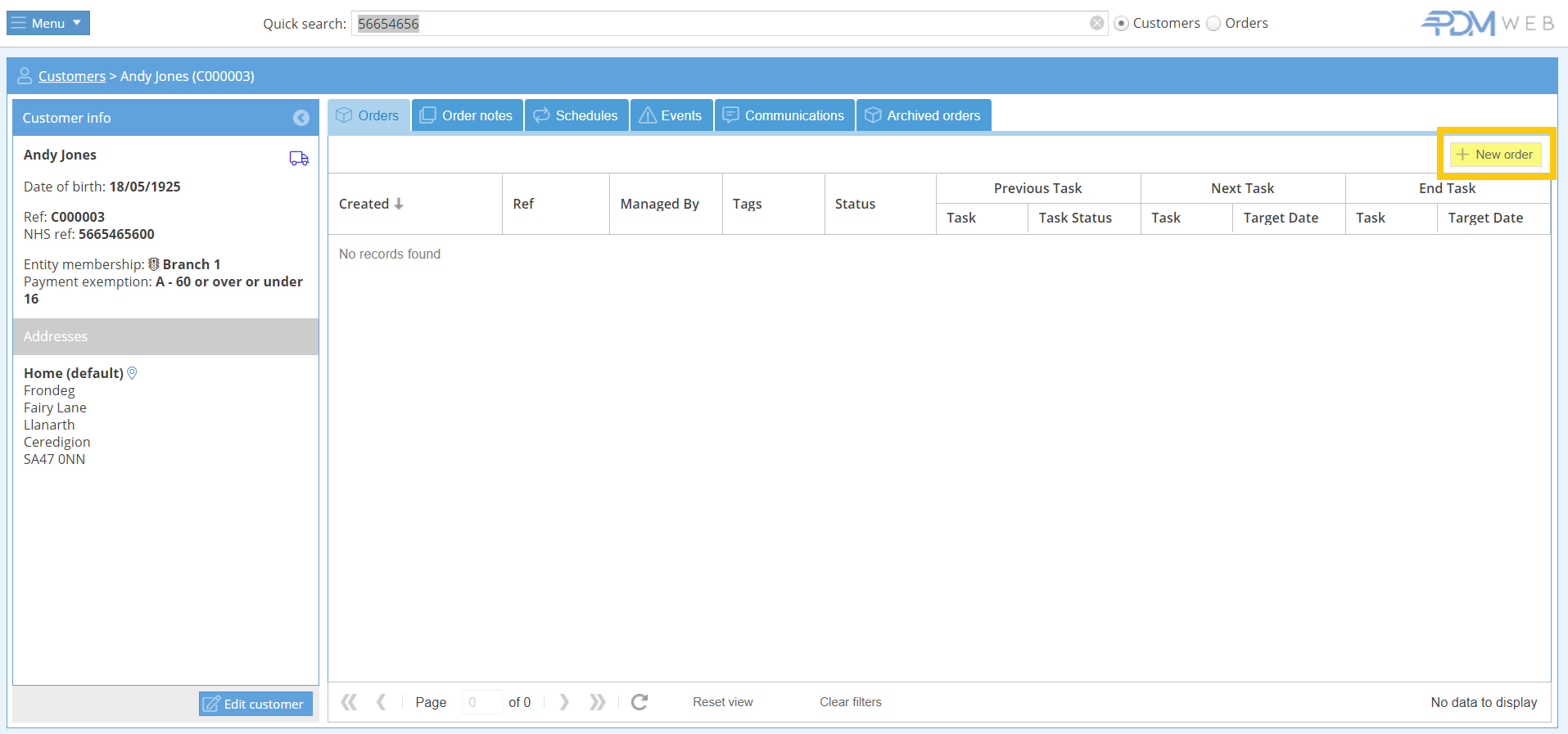Click the delivery truck icon beside Andy Jones
1568x734 pixels.
299,158
